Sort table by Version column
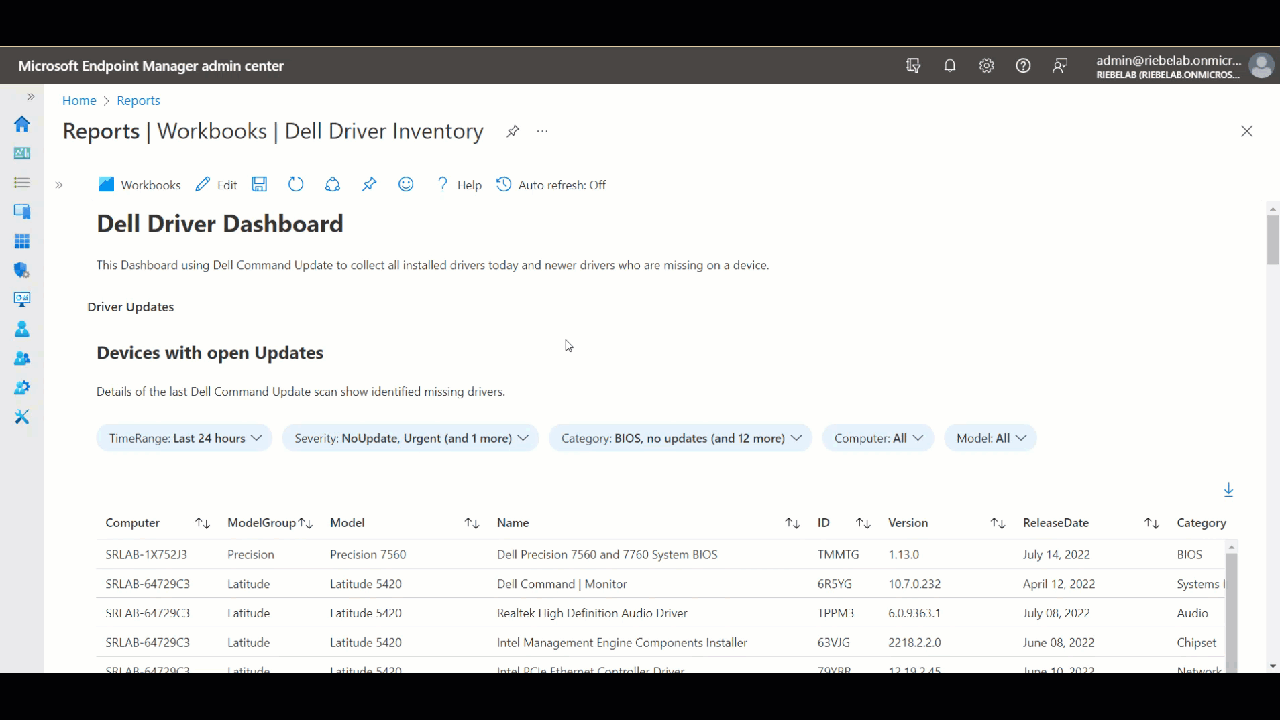The image size is (1280, 720). pos(998,523)
